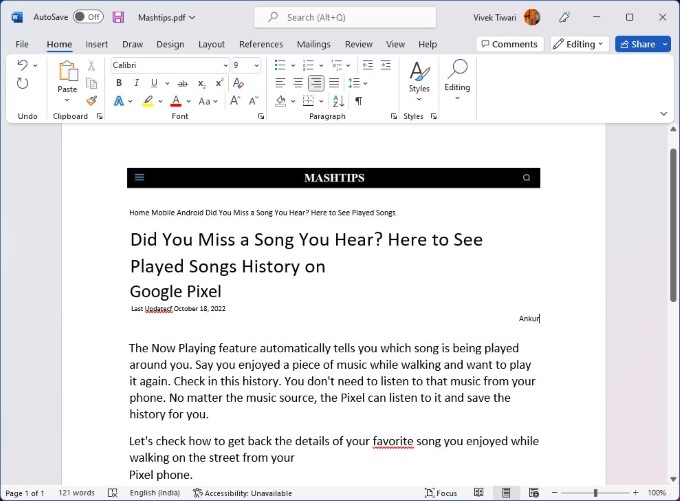Apply strikethrough formatting

tap(183, 83)
